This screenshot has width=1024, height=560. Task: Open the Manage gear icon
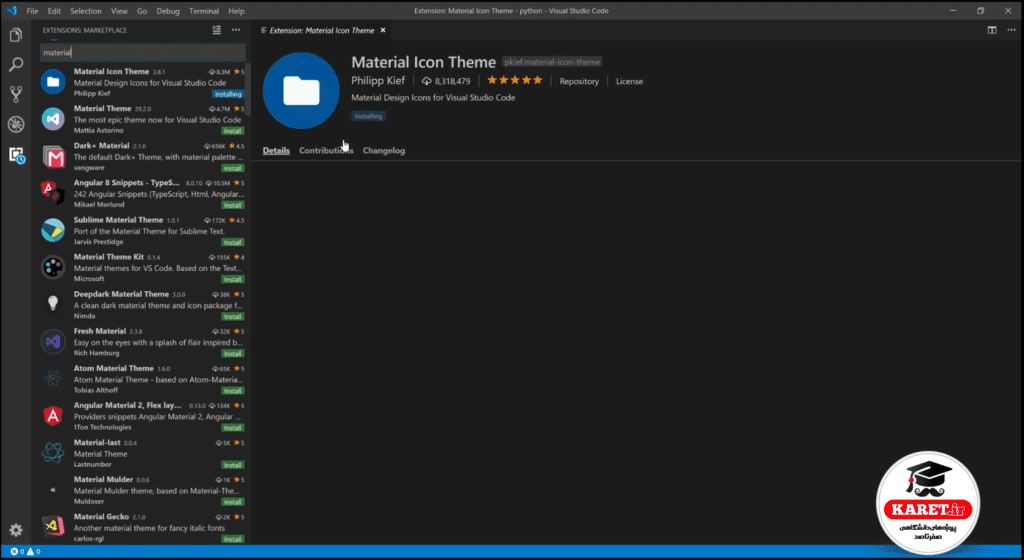coord(16,530)
